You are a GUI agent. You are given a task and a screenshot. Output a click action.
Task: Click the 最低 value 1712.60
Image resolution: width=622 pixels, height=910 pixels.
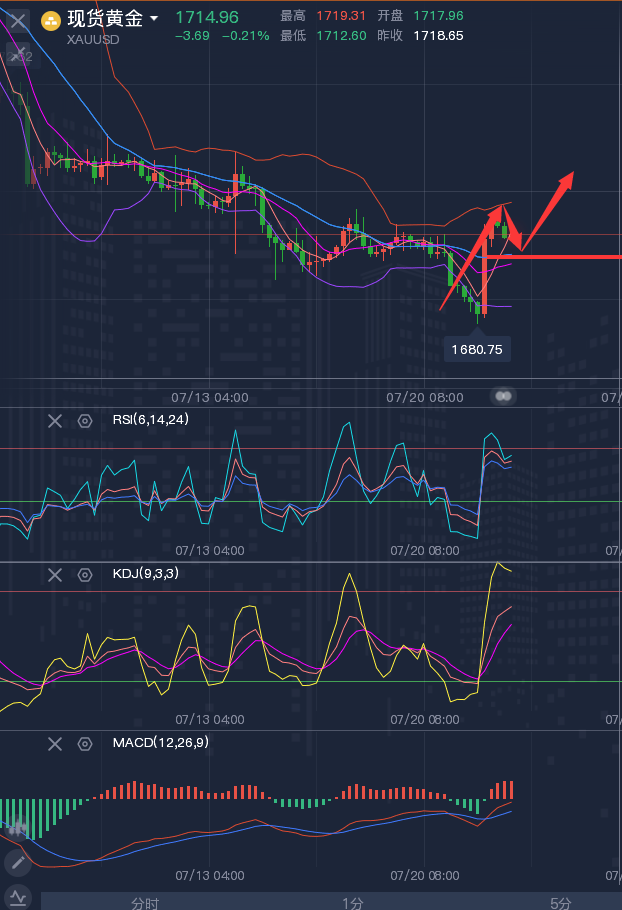(x=341, y=35)
